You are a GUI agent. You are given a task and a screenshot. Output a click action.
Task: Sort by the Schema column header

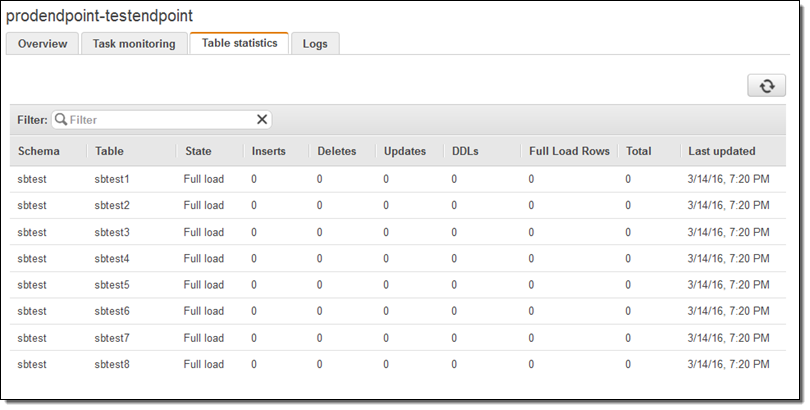point(39,151)
